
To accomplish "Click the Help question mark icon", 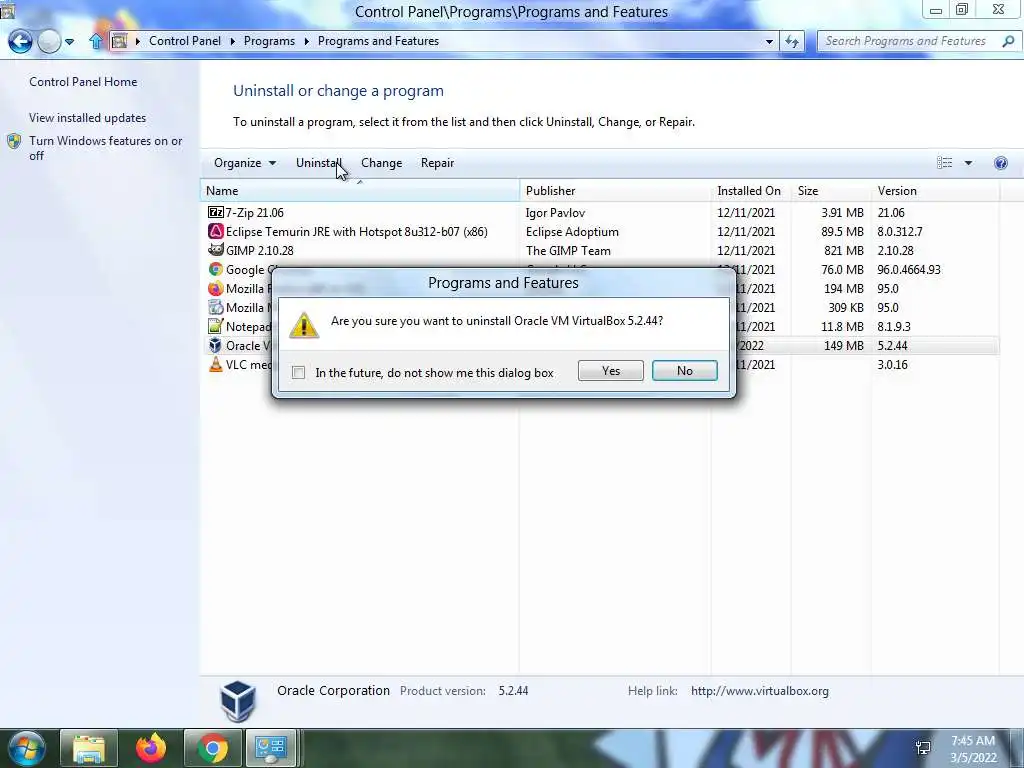I will 1000,163.
